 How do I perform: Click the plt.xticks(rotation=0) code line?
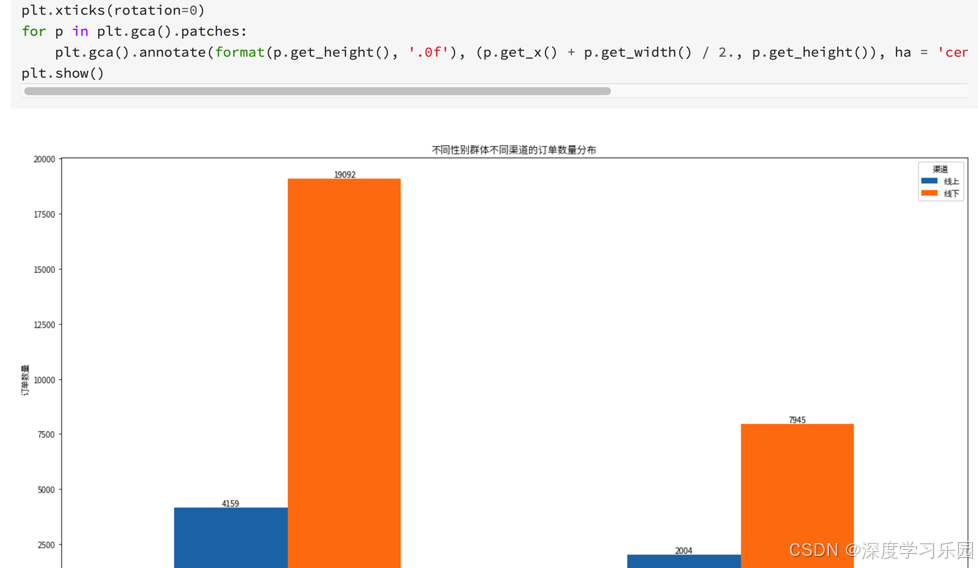pos(113,10)
